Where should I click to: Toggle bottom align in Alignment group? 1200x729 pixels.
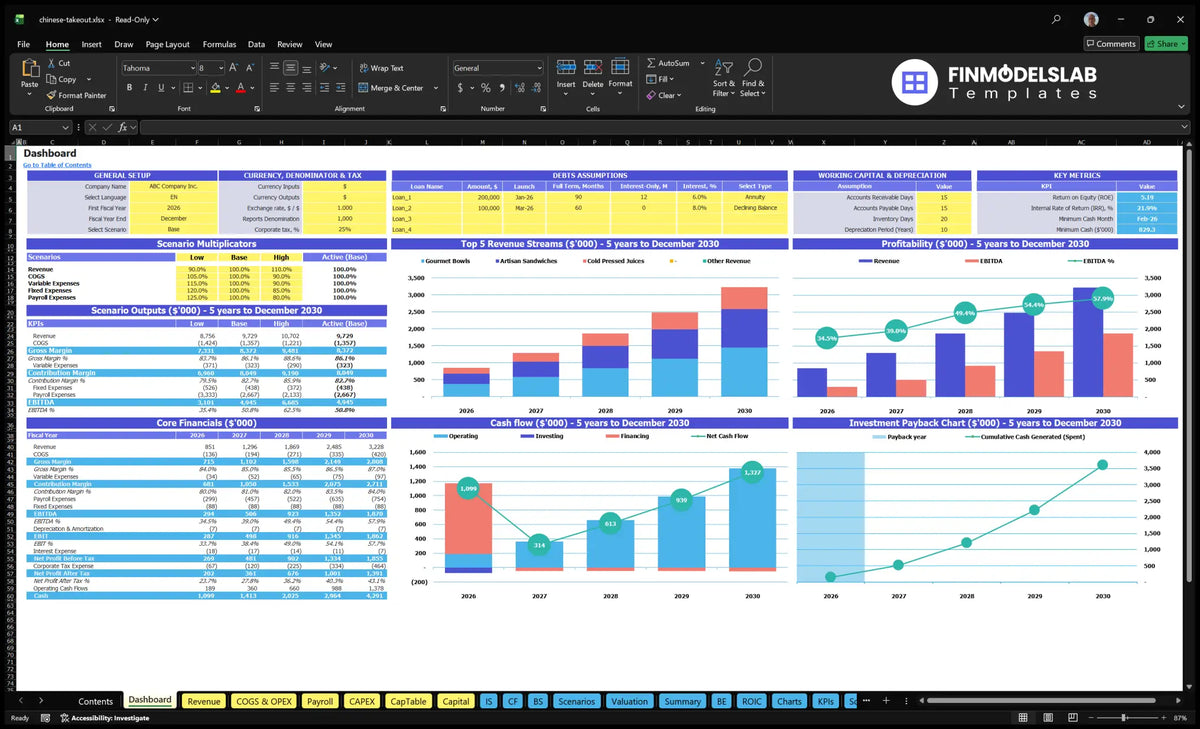click(x=305, y=68)
